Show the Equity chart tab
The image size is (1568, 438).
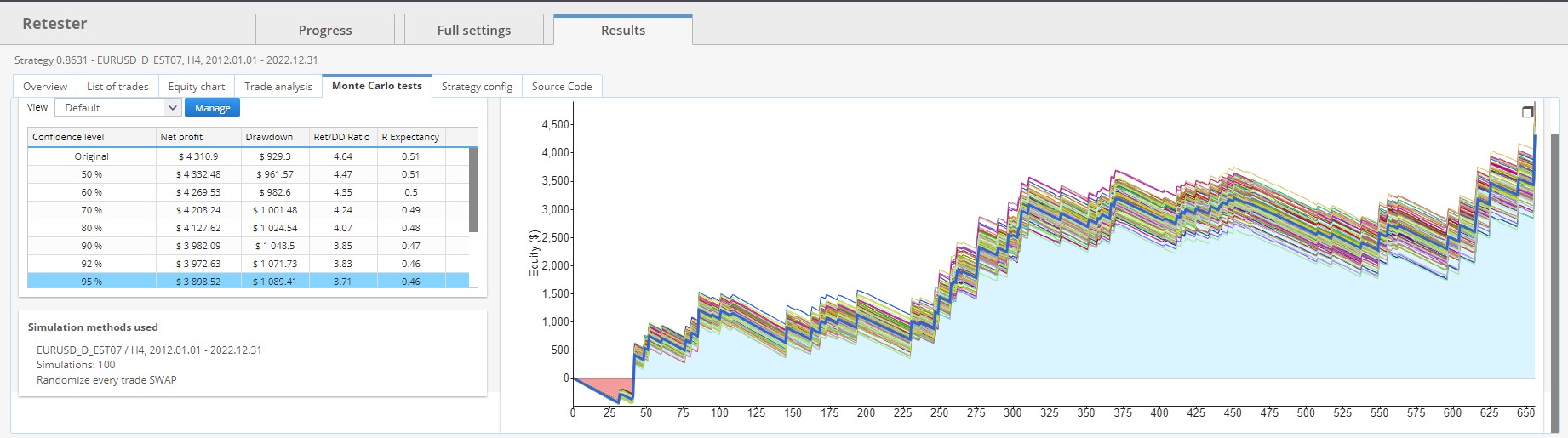[x=197, y=86]
